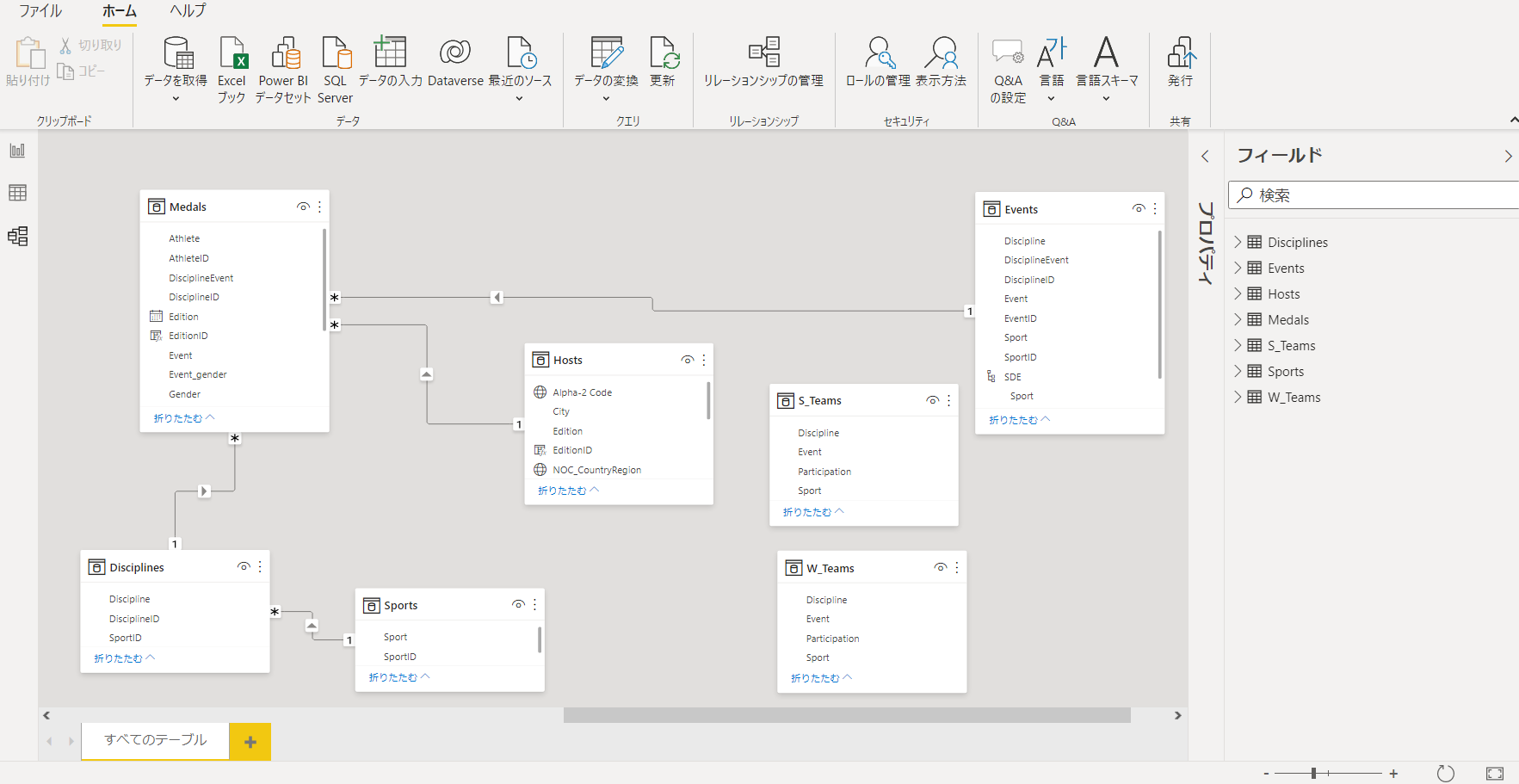Expand Medals in the Fields pane
1519x784 pixels.
[x=1238, y=319]
